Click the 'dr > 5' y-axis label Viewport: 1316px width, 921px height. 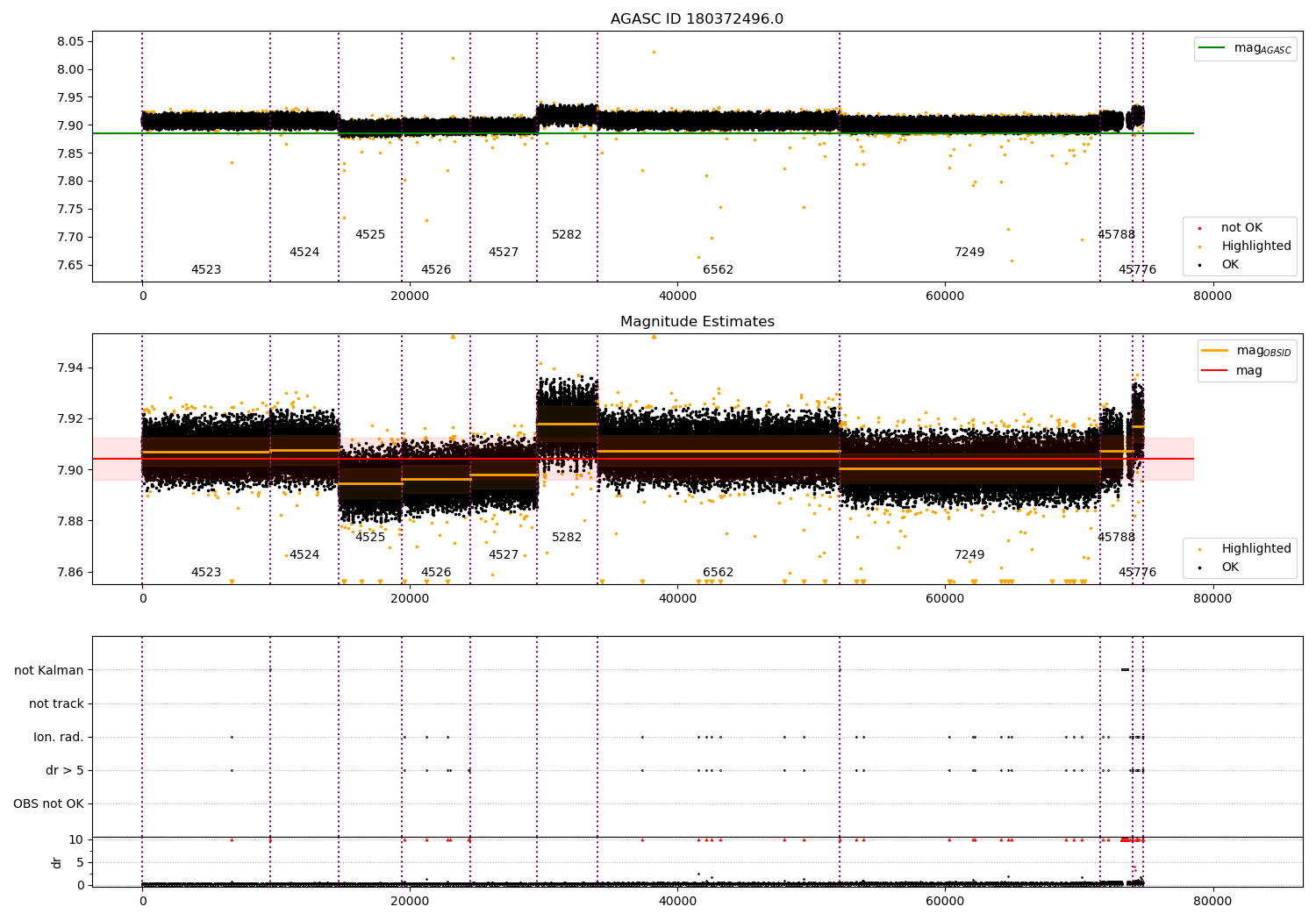pyautogui.click(x=65, y=771)
